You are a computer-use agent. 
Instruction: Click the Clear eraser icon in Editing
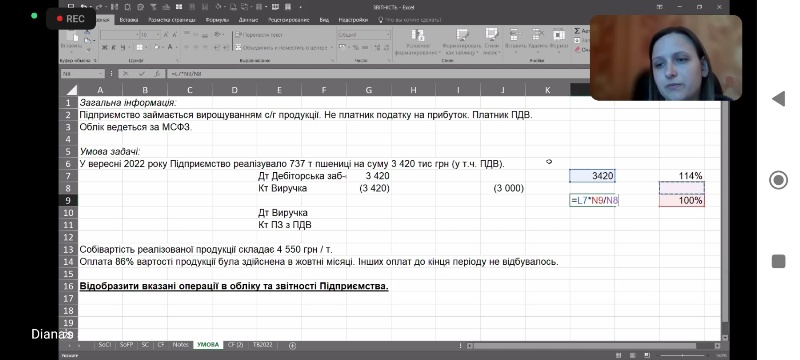577,50
